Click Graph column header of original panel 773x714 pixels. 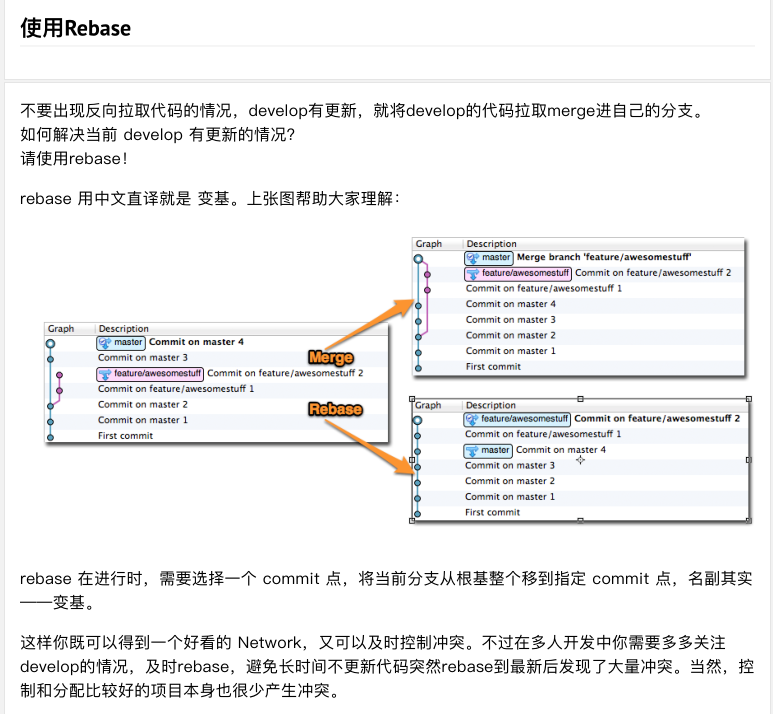pyautogui.click(x=61, y=328)
